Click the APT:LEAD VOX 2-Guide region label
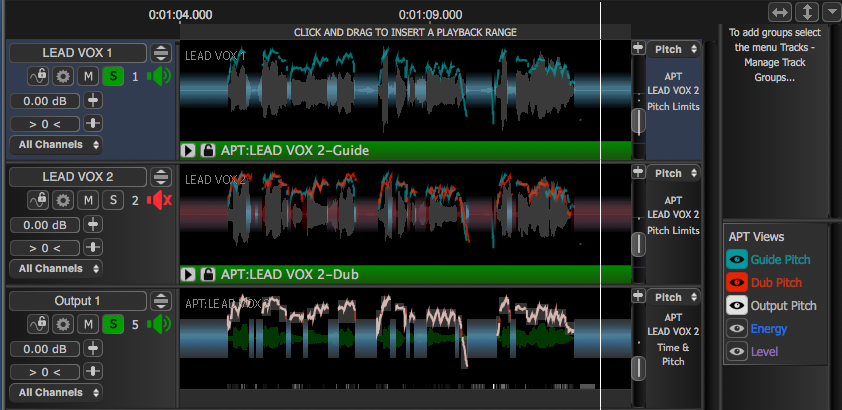Screen dimensions: 842x410 click(x=295, y=151)
